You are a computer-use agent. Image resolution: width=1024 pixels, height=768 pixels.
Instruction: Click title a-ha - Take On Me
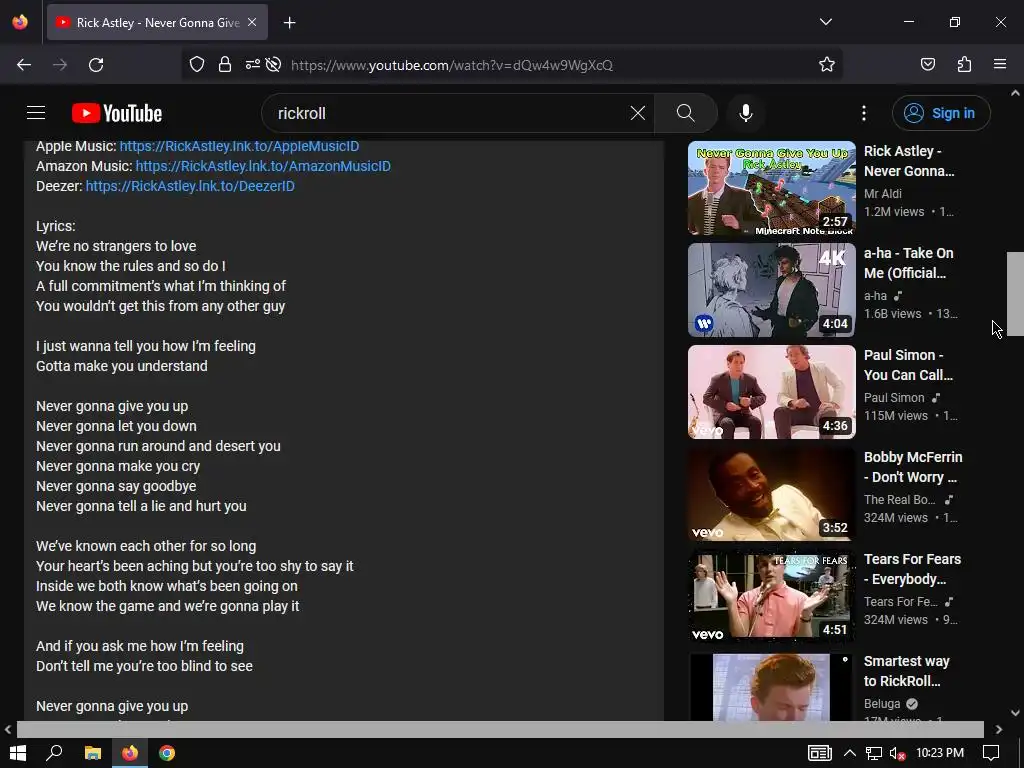click(908, 263)
